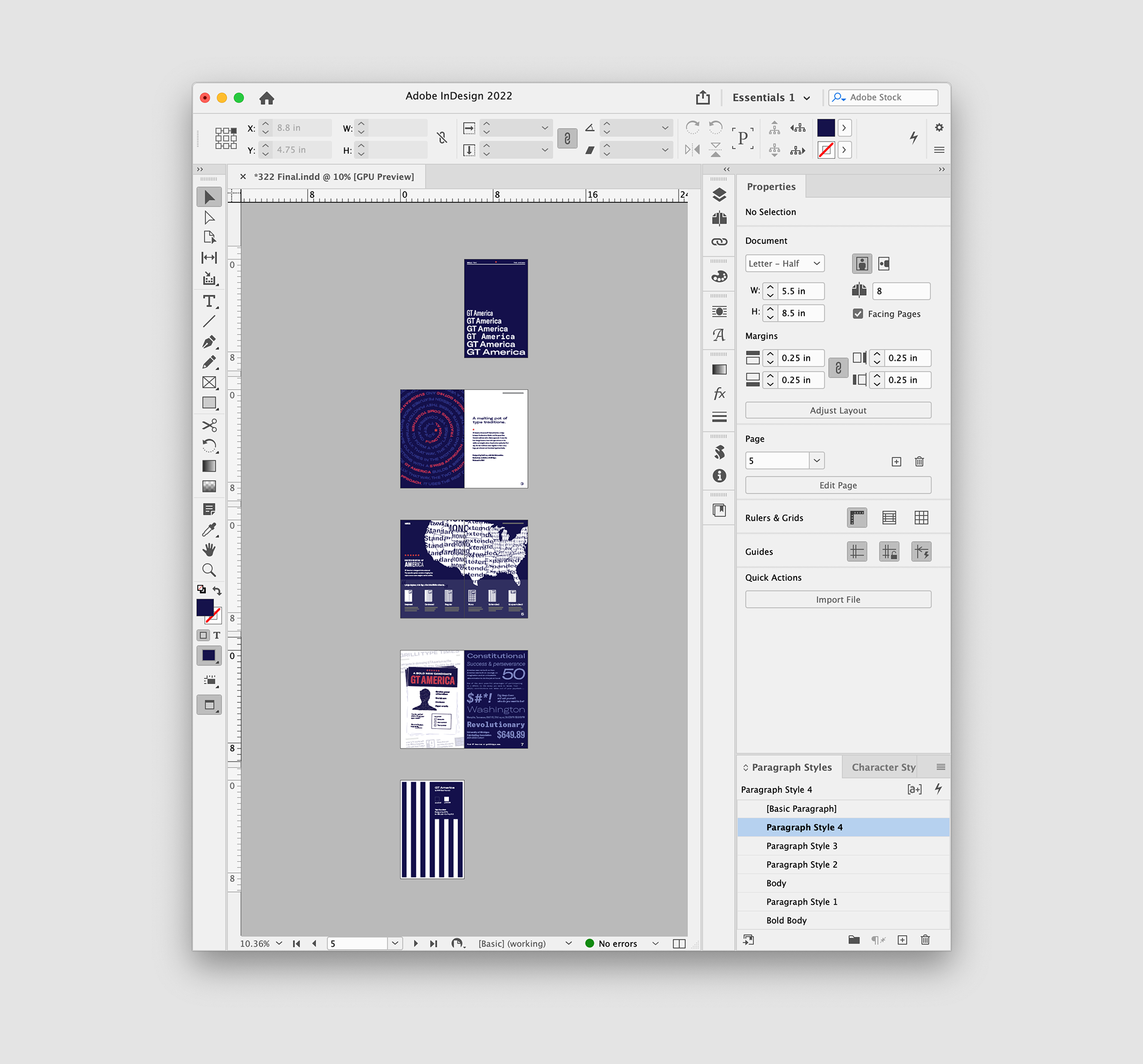This screenshot has width=1143, height=1064.
Task: Select the Gap tool
Action: point(209,258)
